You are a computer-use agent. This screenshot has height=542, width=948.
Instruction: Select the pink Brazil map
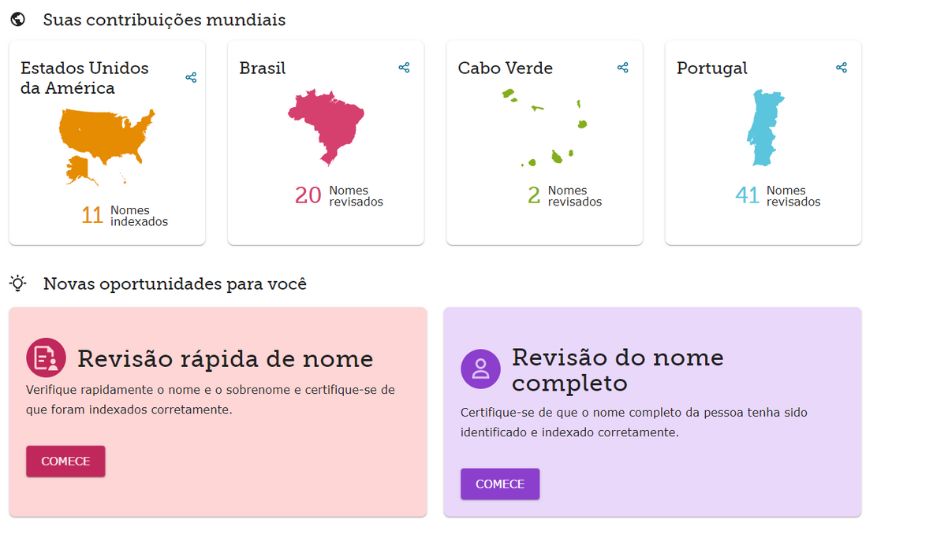point(326,127)
